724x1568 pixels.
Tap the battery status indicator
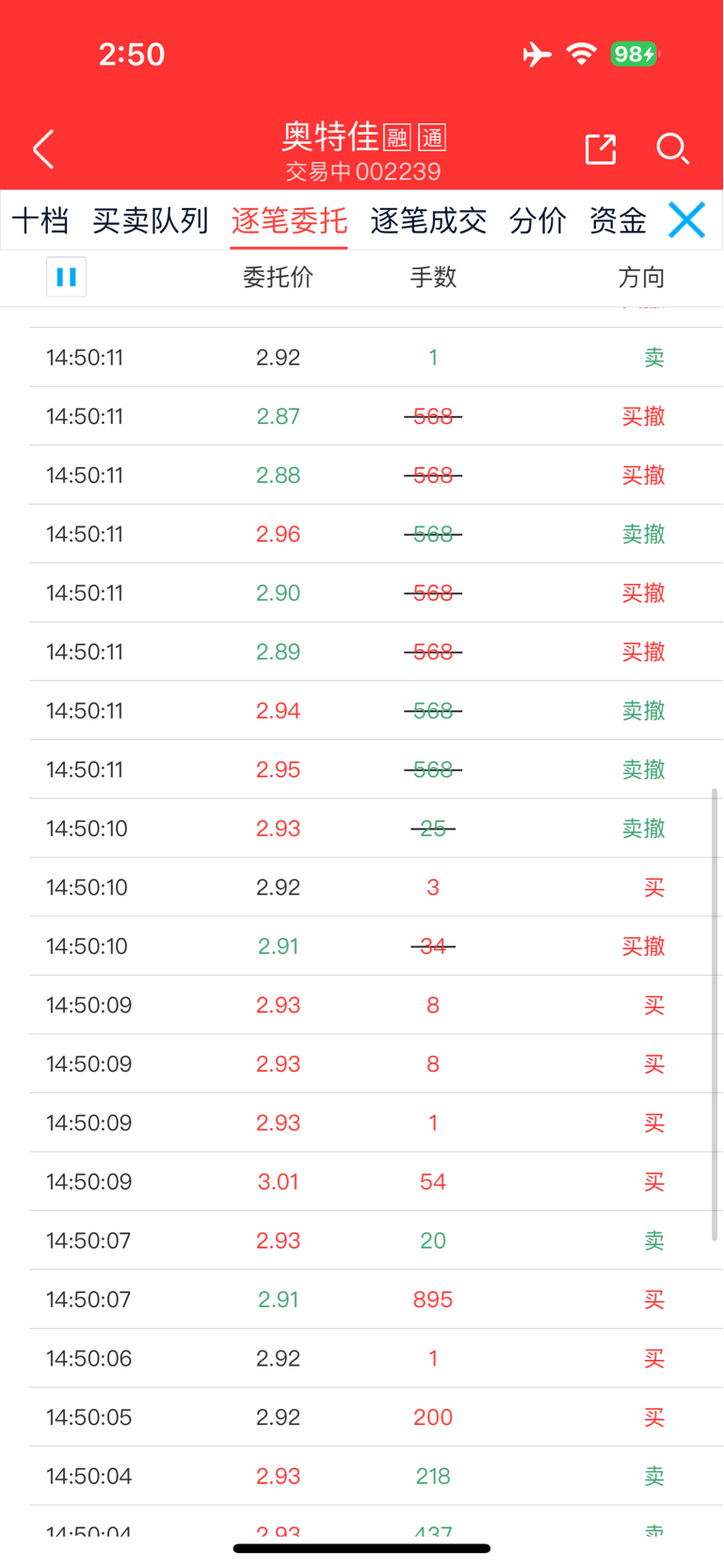point(634,55)
